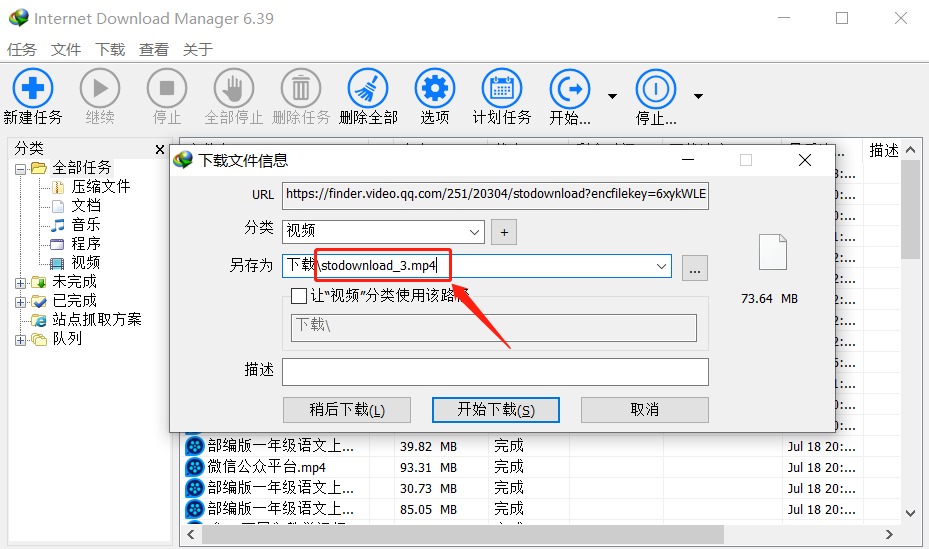
Task: Select the 视频 category in tree
Action: point(86,262)
